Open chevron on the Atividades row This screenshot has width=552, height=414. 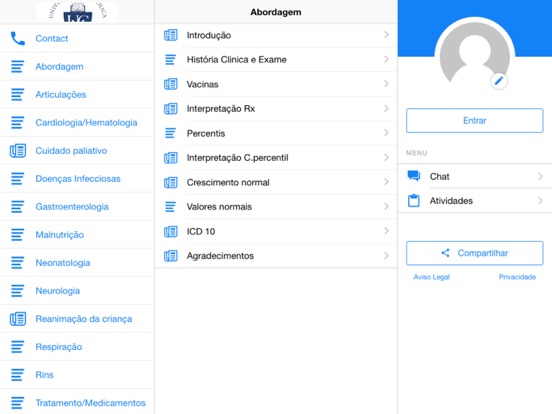point(540,201)
